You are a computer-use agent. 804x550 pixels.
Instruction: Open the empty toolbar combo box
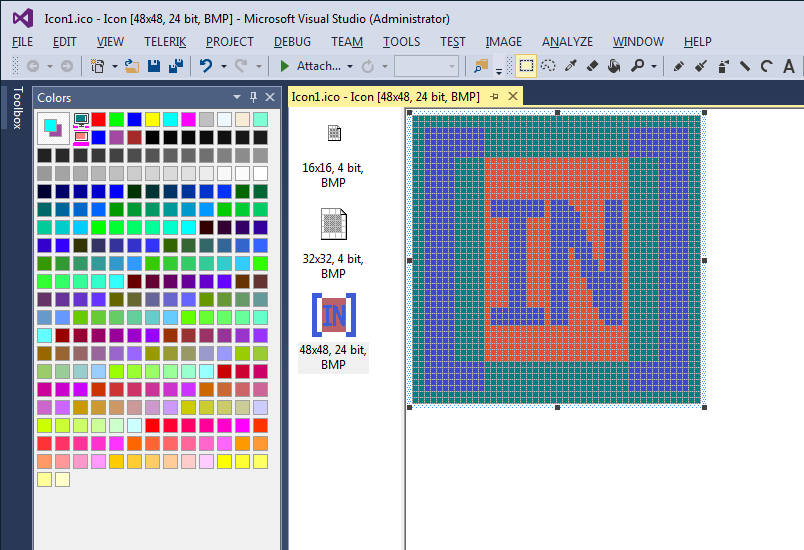426,66
